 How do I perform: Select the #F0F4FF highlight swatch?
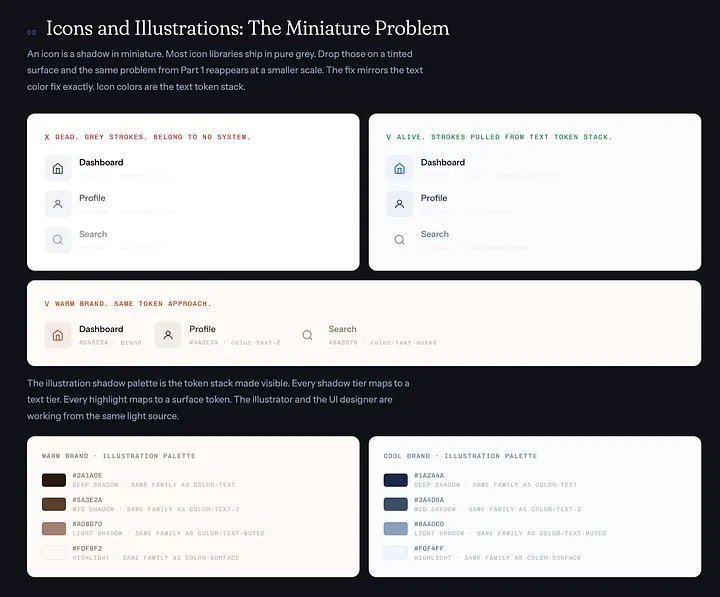[395, 553]
